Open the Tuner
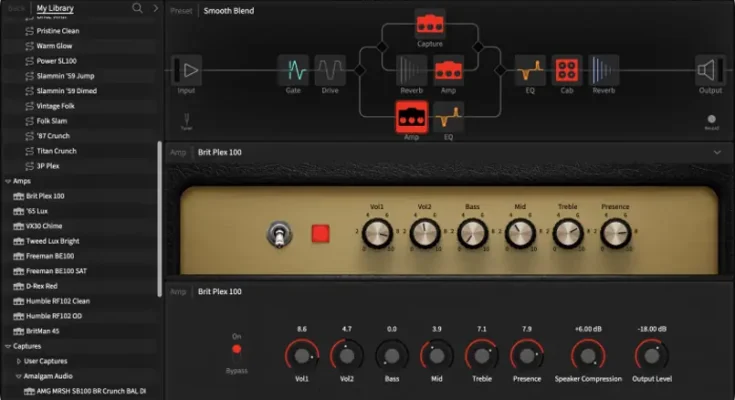 pos(186,120)
